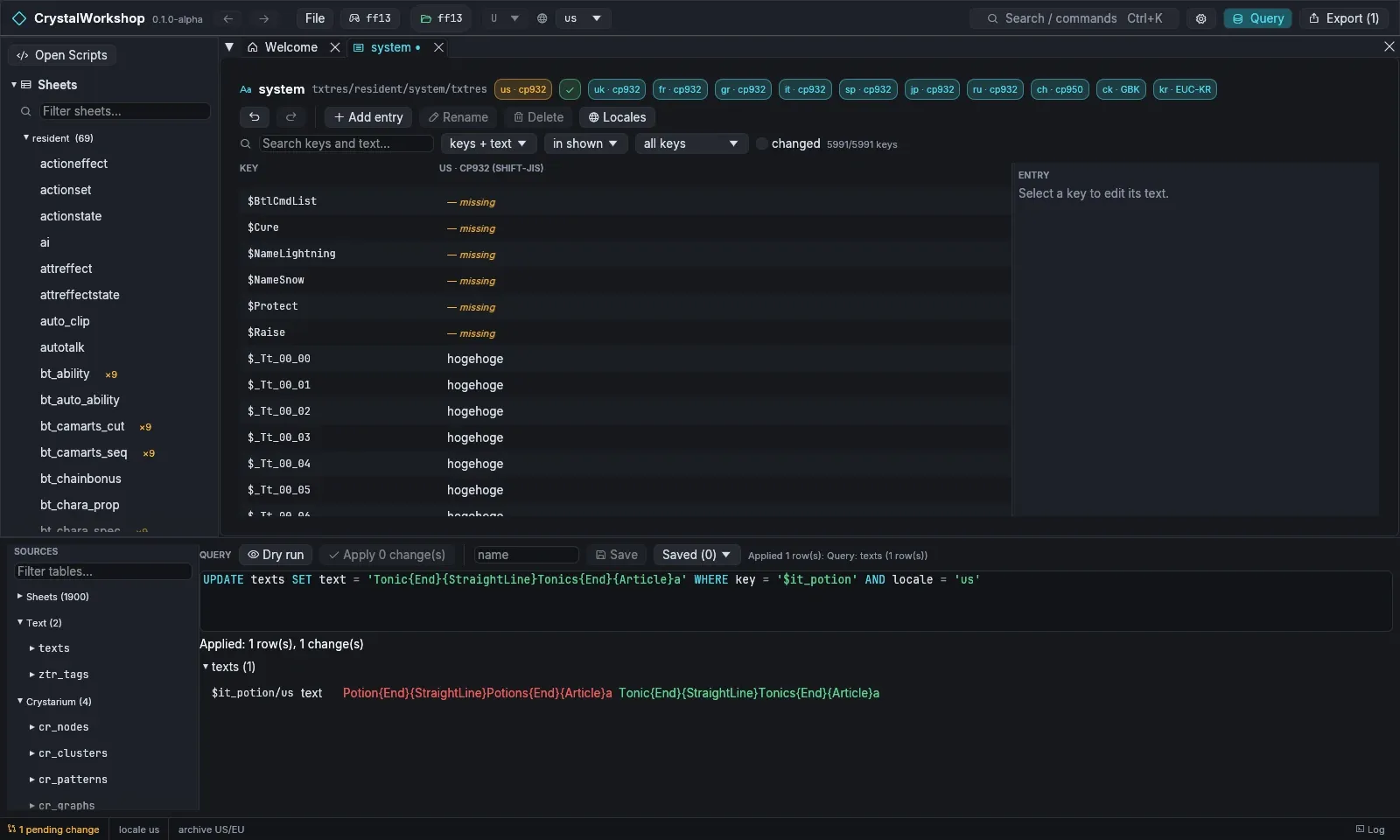Select the fr · cp932 locale badge
The width and height of the screenshot is (1400, 840).
[680, 89]
